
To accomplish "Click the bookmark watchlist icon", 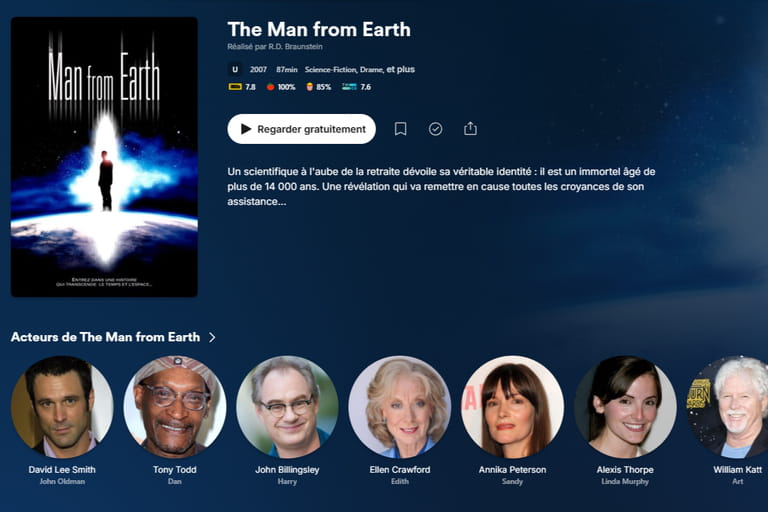I will pyautogui.click(x=400, y=129).
